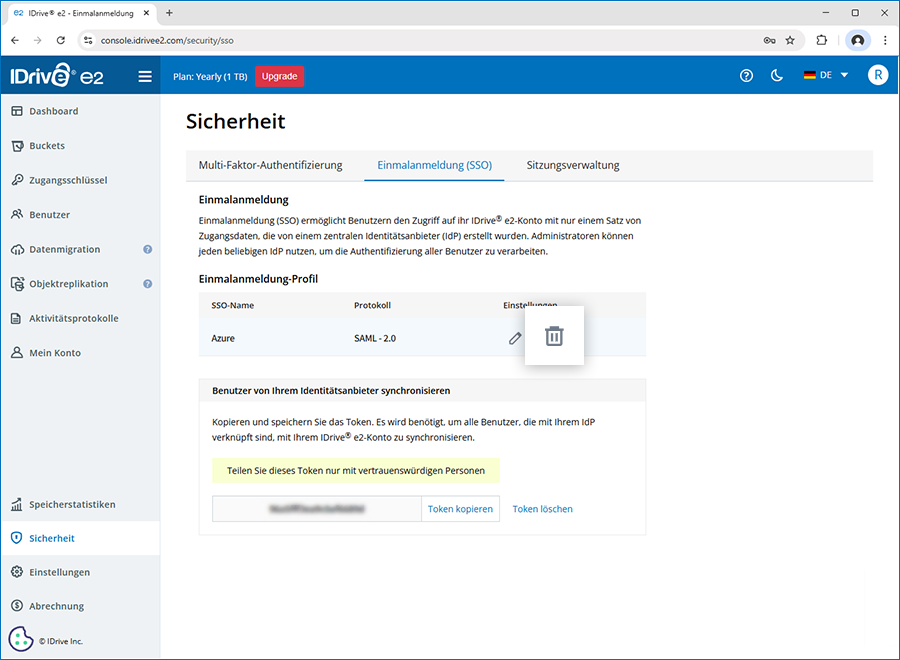Click Token kopieren button
The height and width of the screenshot is (660, 900).
pyautogui.click(x=460, y=509)
